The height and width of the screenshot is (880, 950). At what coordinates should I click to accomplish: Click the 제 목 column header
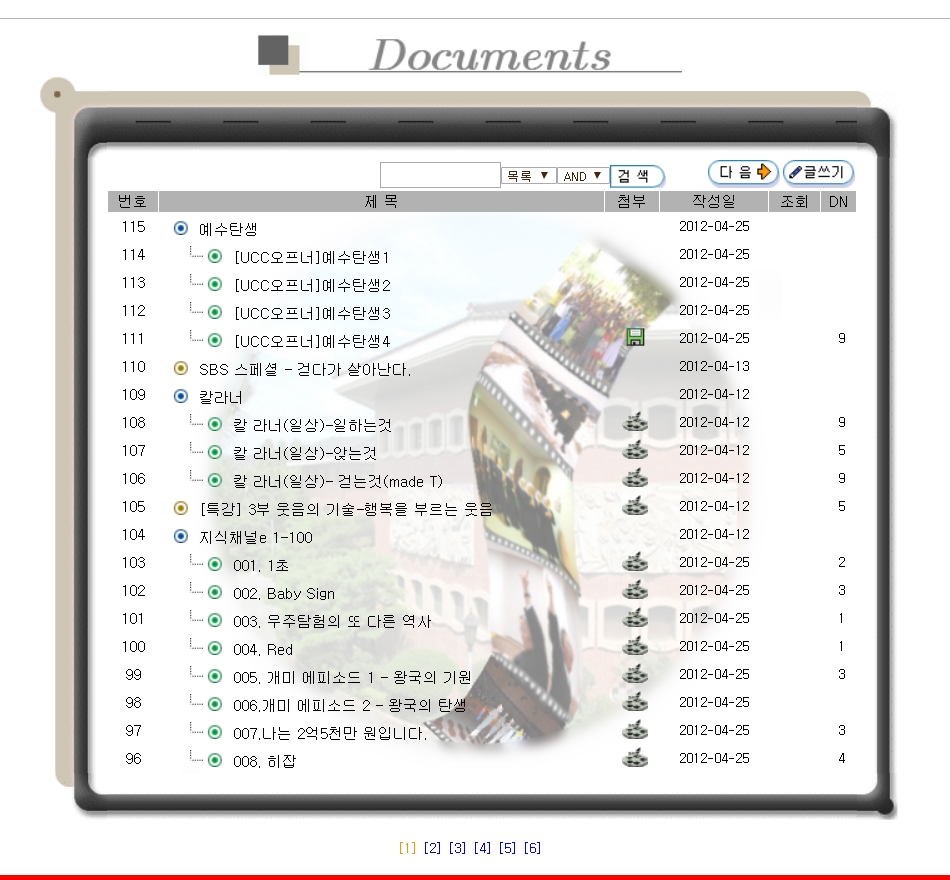[x=381, y=201]
